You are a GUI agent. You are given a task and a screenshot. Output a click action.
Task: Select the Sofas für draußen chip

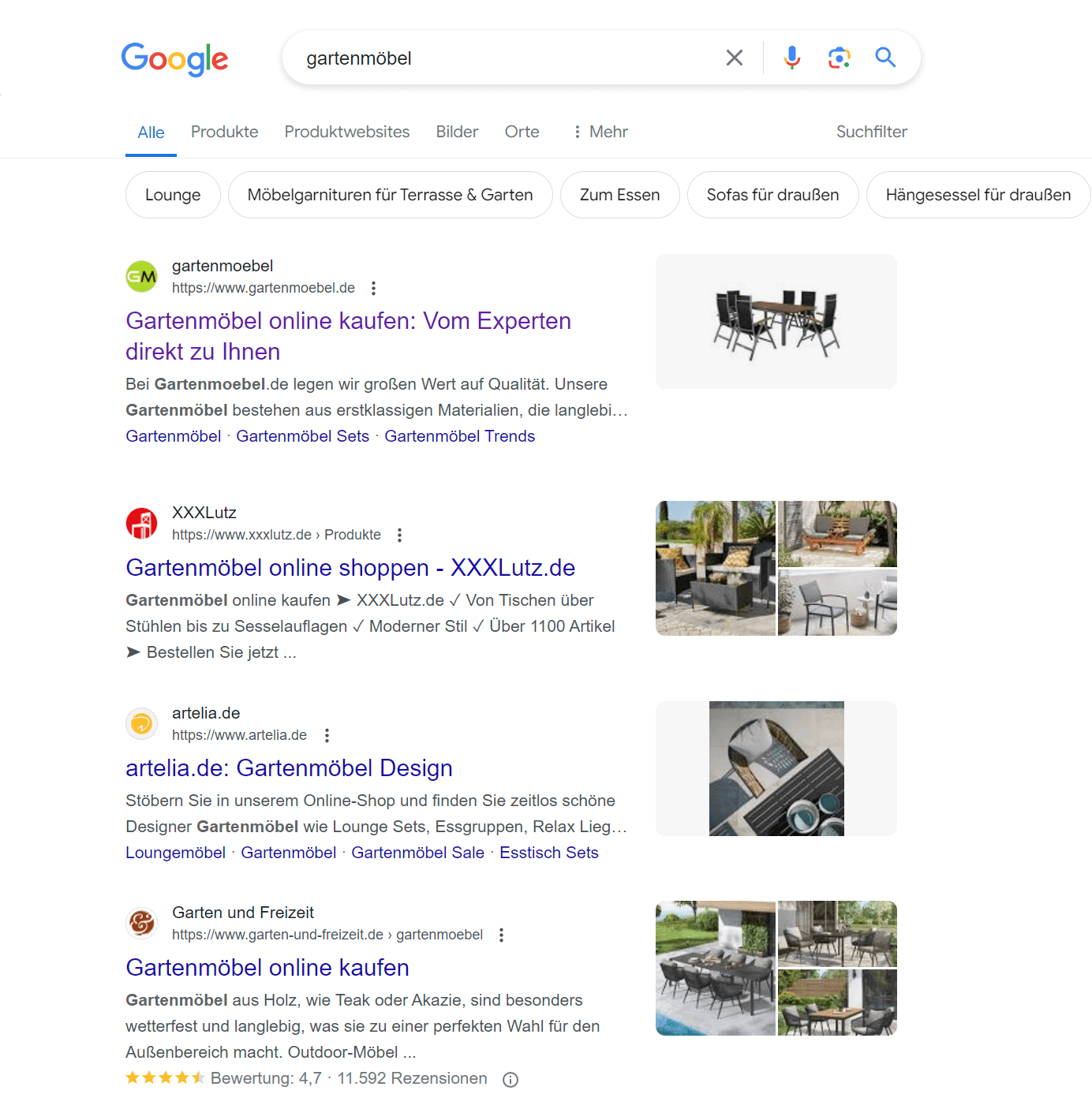772,195
